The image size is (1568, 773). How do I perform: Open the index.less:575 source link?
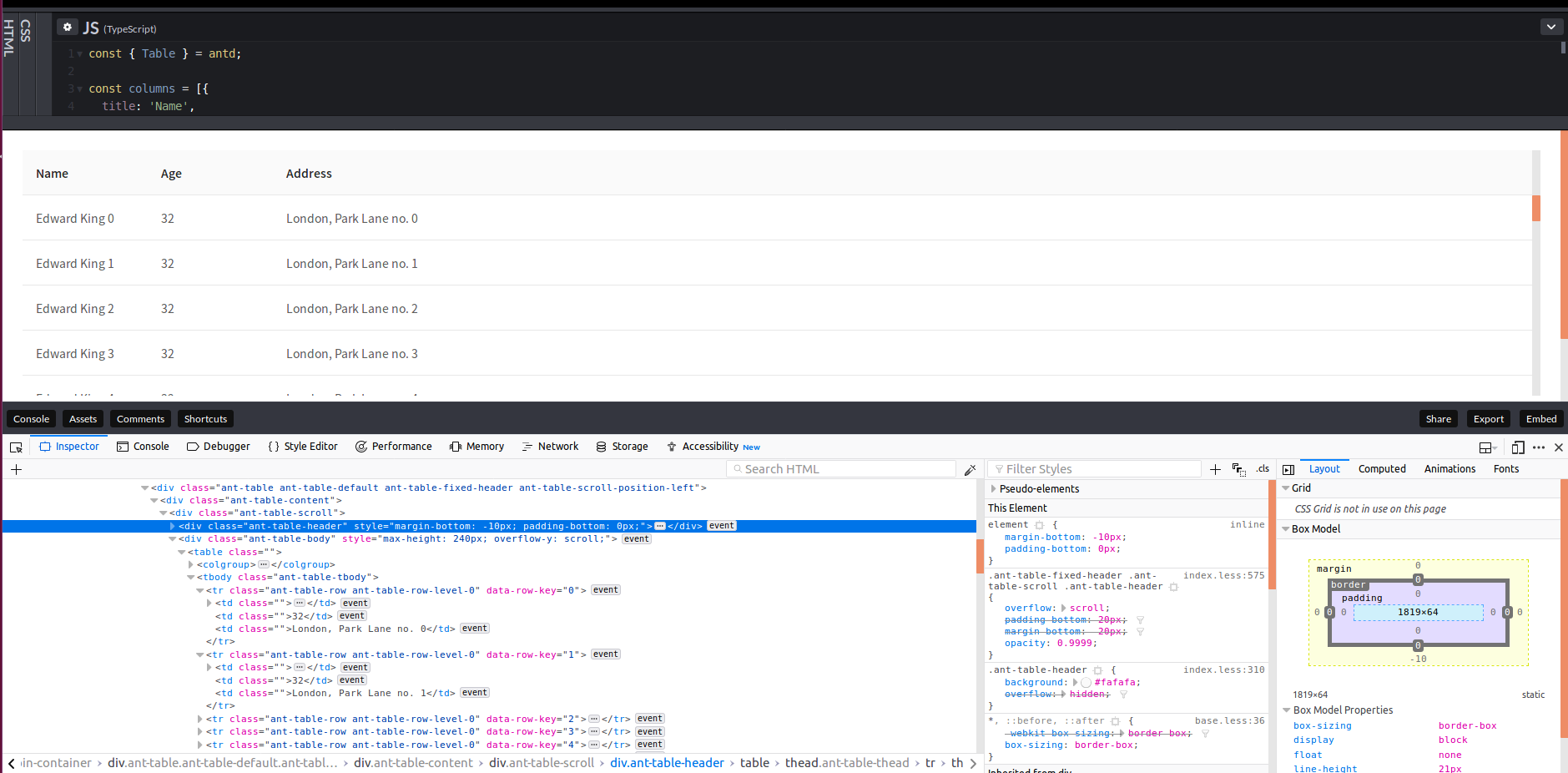point(1223,575)
